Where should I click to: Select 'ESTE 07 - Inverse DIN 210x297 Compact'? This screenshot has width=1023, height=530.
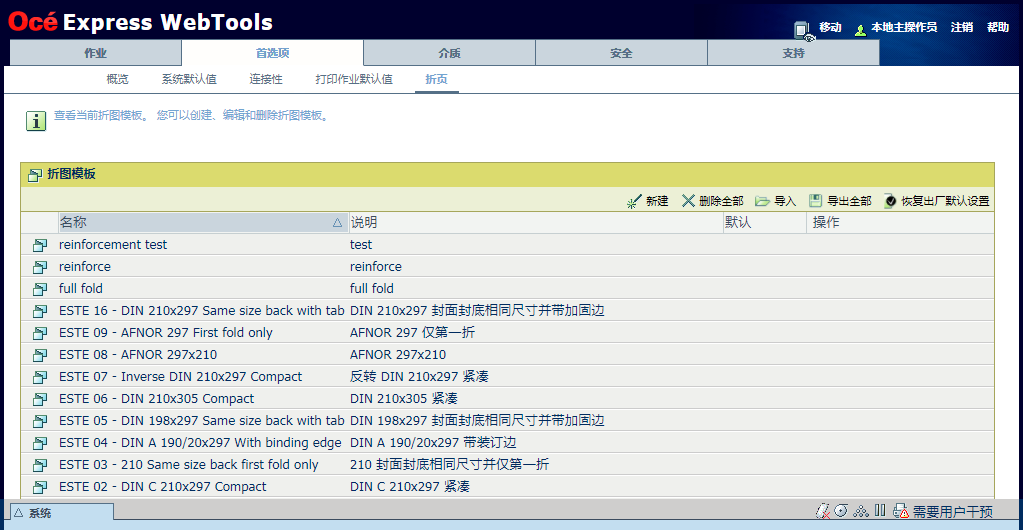pyautogui.click(x=181, y=377)
